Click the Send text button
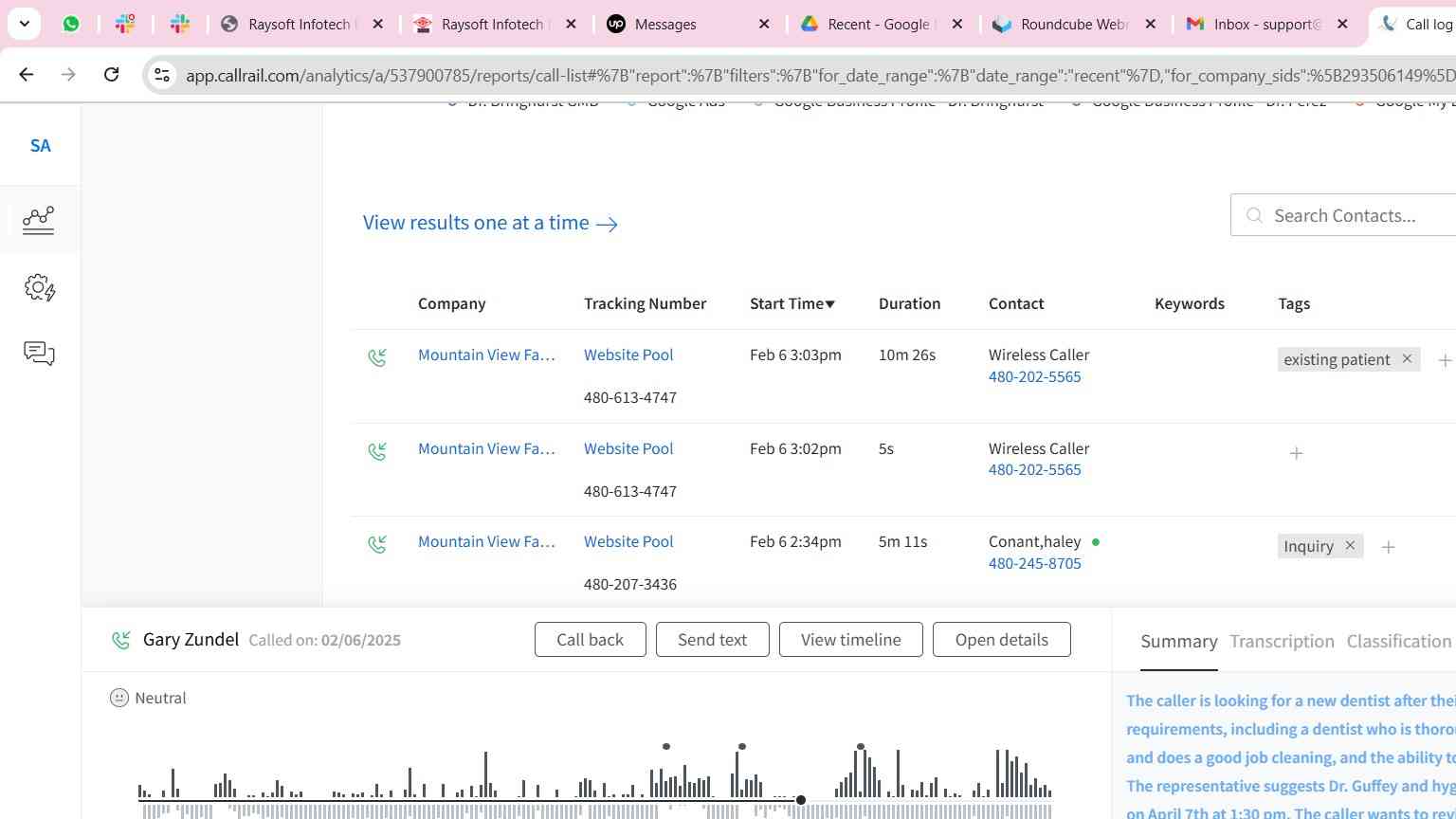Screen dimensions: 1456x819 click(712, 639)
